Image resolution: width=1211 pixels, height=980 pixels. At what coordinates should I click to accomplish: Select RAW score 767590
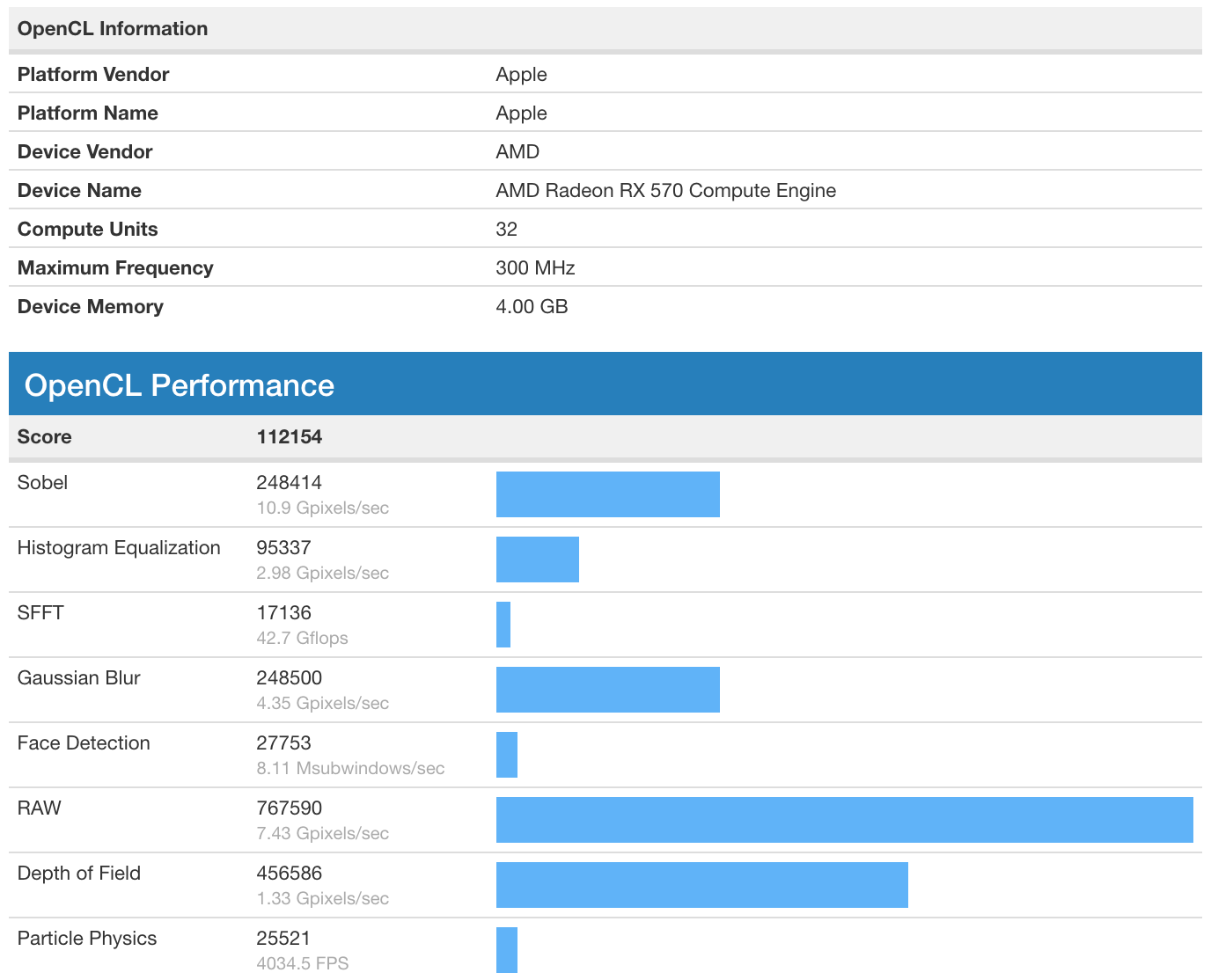pyautogui.click(x=290, y=808)
